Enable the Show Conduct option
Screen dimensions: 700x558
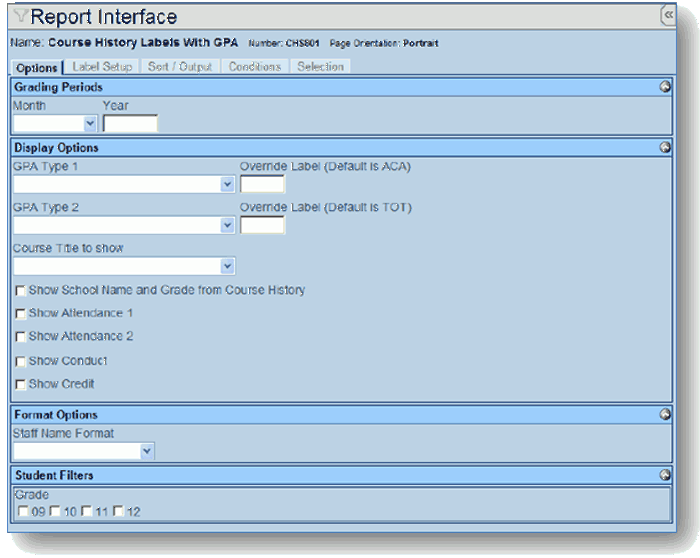coord(21,361)
